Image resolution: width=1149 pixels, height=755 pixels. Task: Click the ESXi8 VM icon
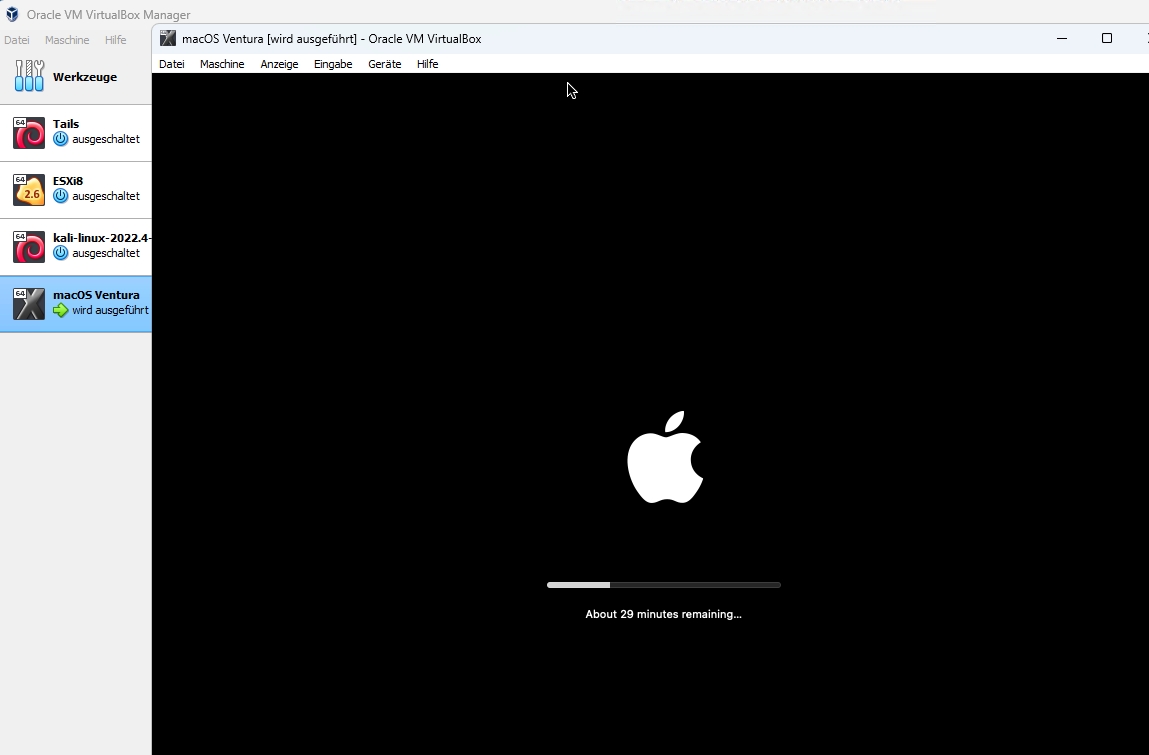pyautogui.click(x=29, y=190)
